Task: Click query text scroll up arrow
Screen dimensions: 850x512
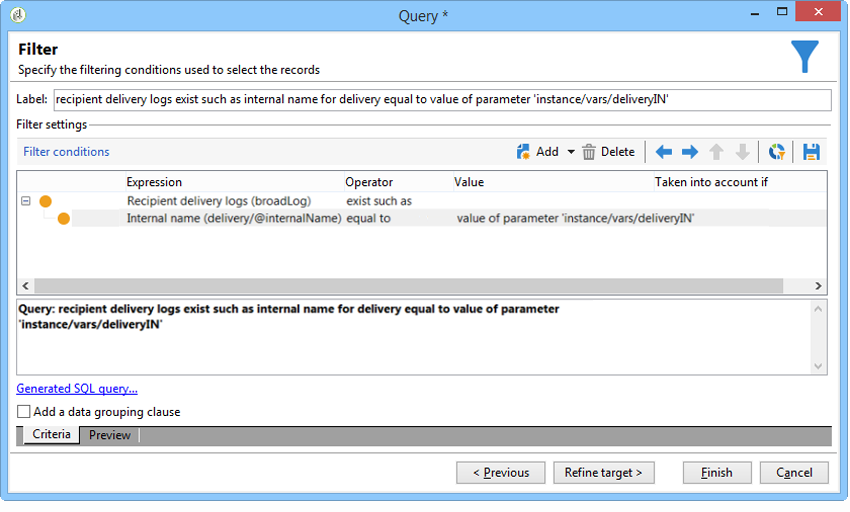Action: (818, 309)
